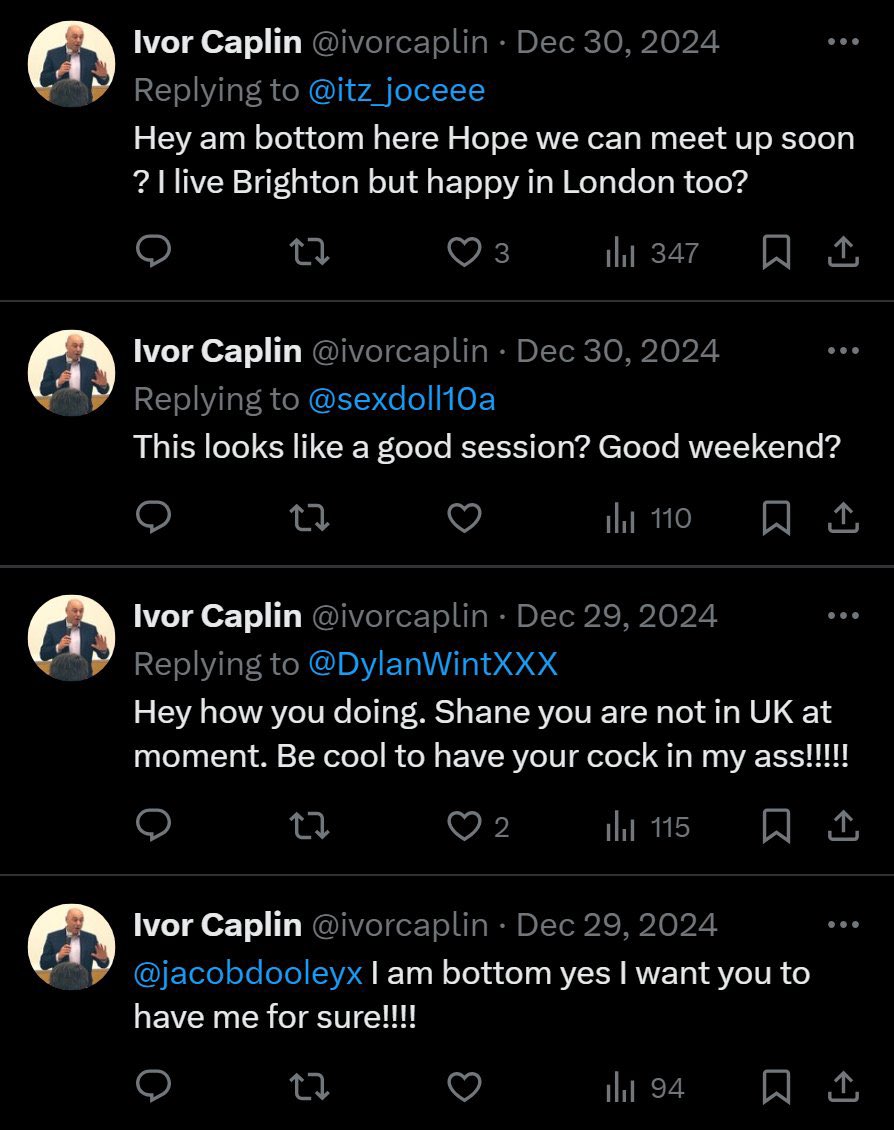This screenshot has width=894, height=1130.
Task: Reply to the tweet addressed to @sexdoll10a
Action: [153, 518]
